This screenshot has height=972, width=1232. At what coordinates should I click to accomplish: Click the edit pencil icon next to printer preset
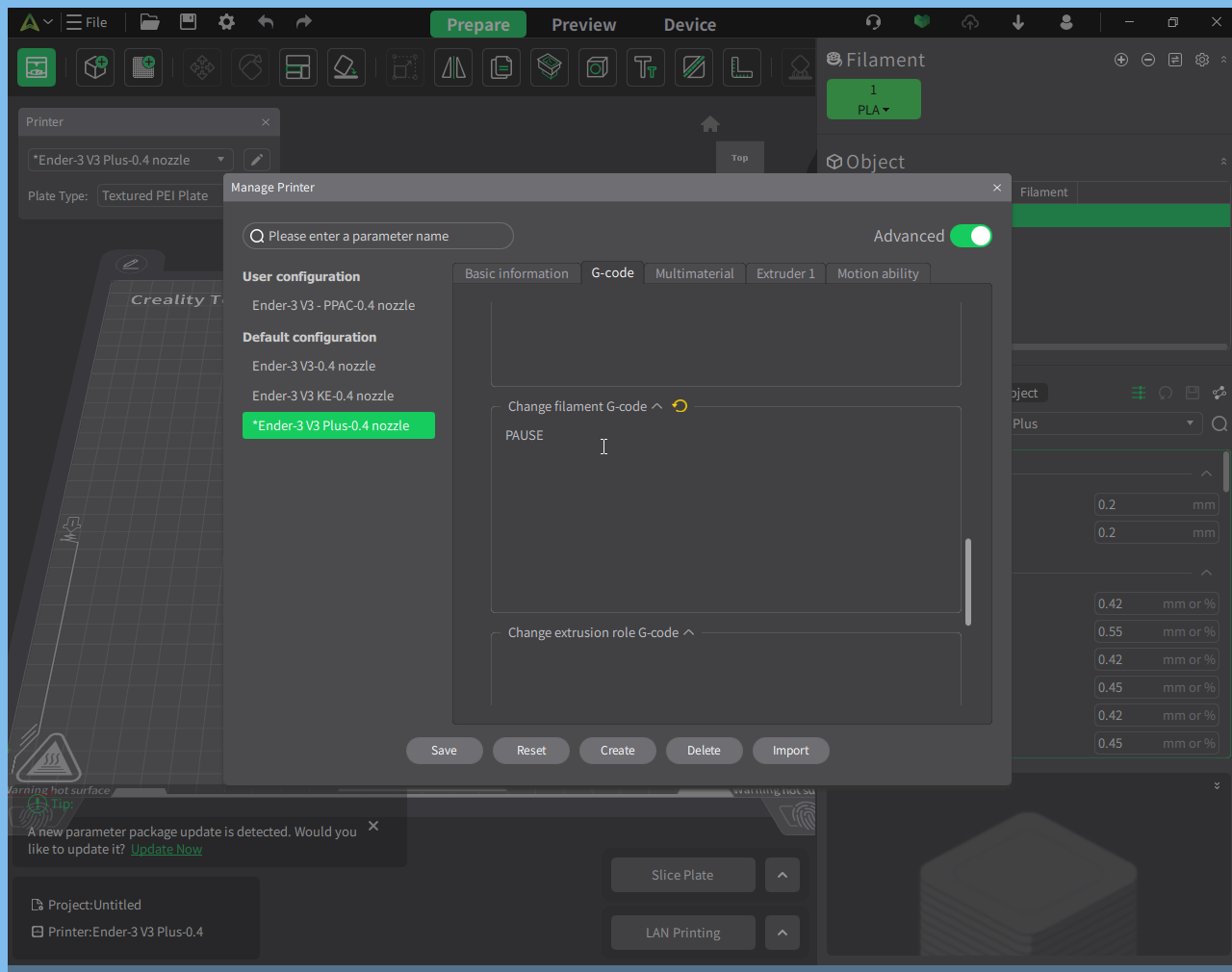click(x=256, y=160)
